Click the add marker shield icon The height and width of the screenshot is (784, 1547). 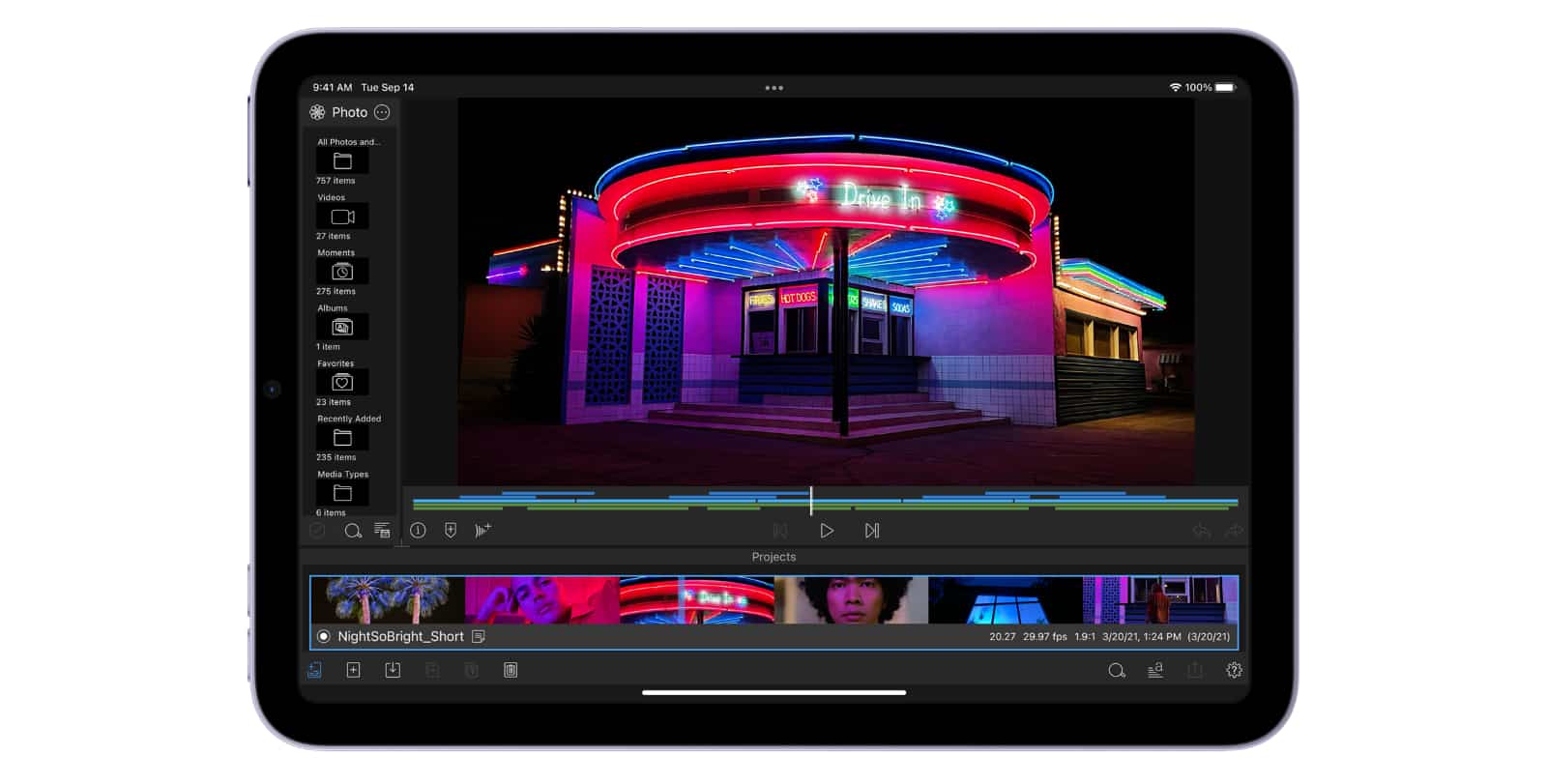tap(451, 531)
